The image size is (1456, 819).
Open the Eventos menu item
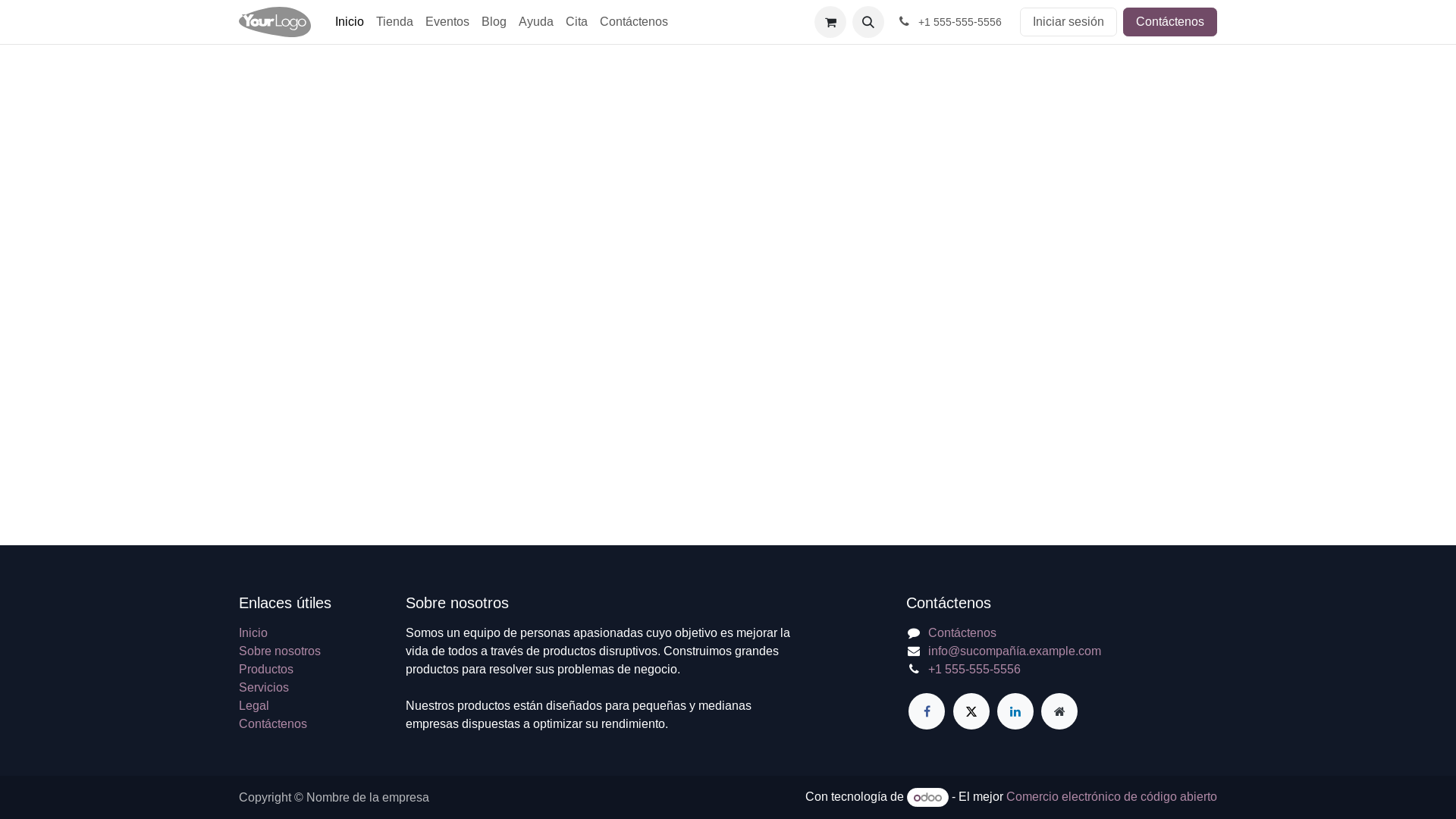(447, 22)
